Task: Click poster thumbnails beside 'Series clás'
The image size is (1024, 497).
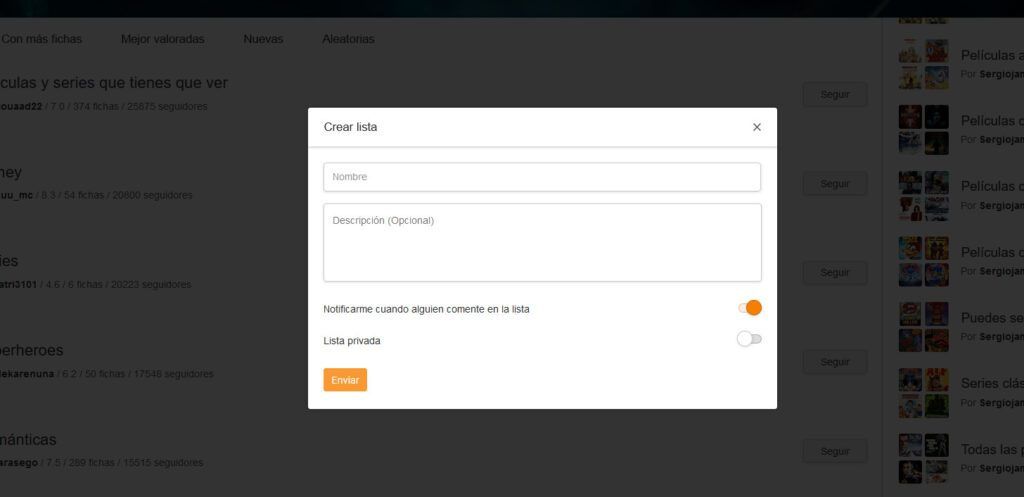Action: pyautogui.click(x=923, y=393)
